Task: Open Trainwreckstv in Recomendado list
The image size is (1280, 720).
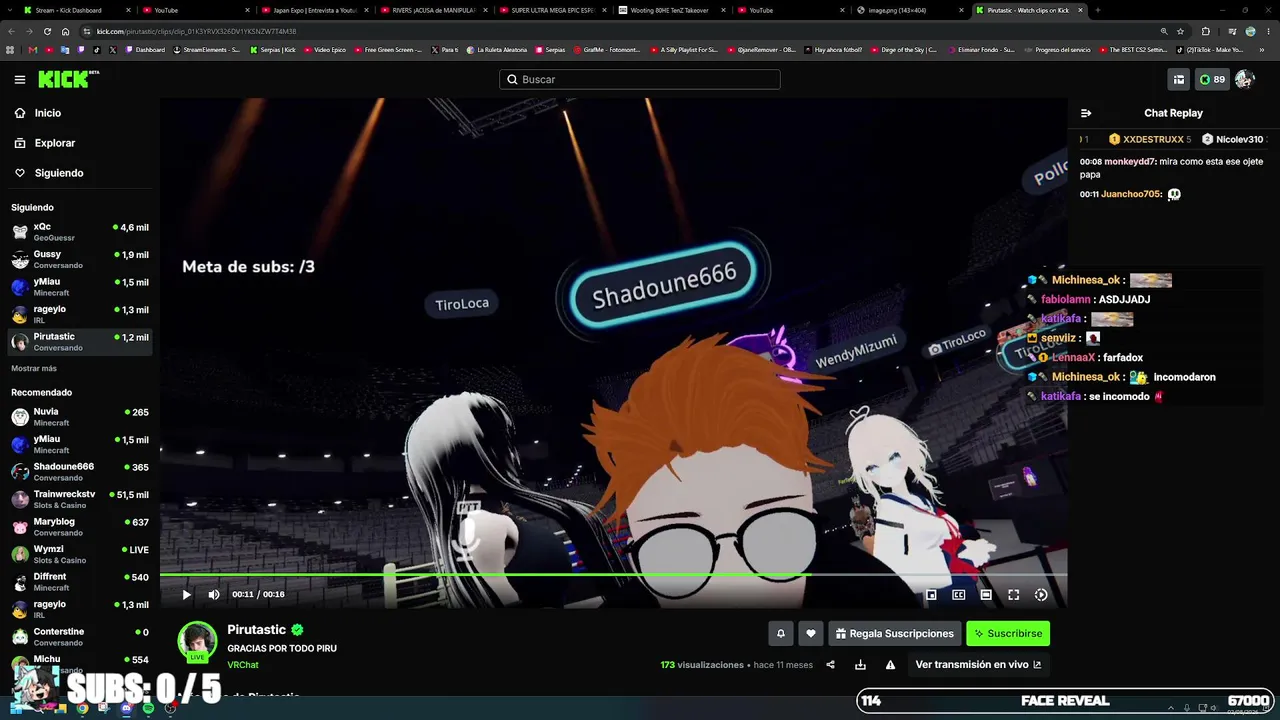Action: point(80,499)
